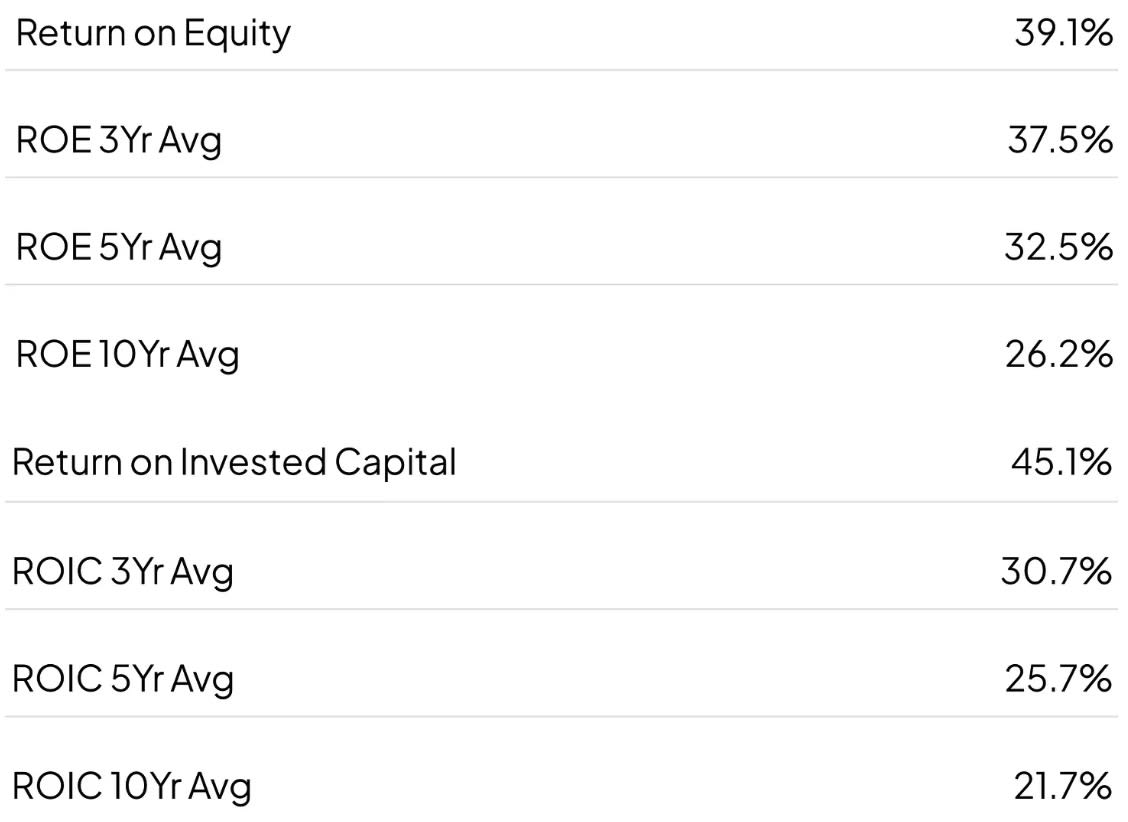Viewport: 1128px width, 822px height.
Task: Click the divider line above ROIC 10Yr Avg
Action: coord(564,716)
